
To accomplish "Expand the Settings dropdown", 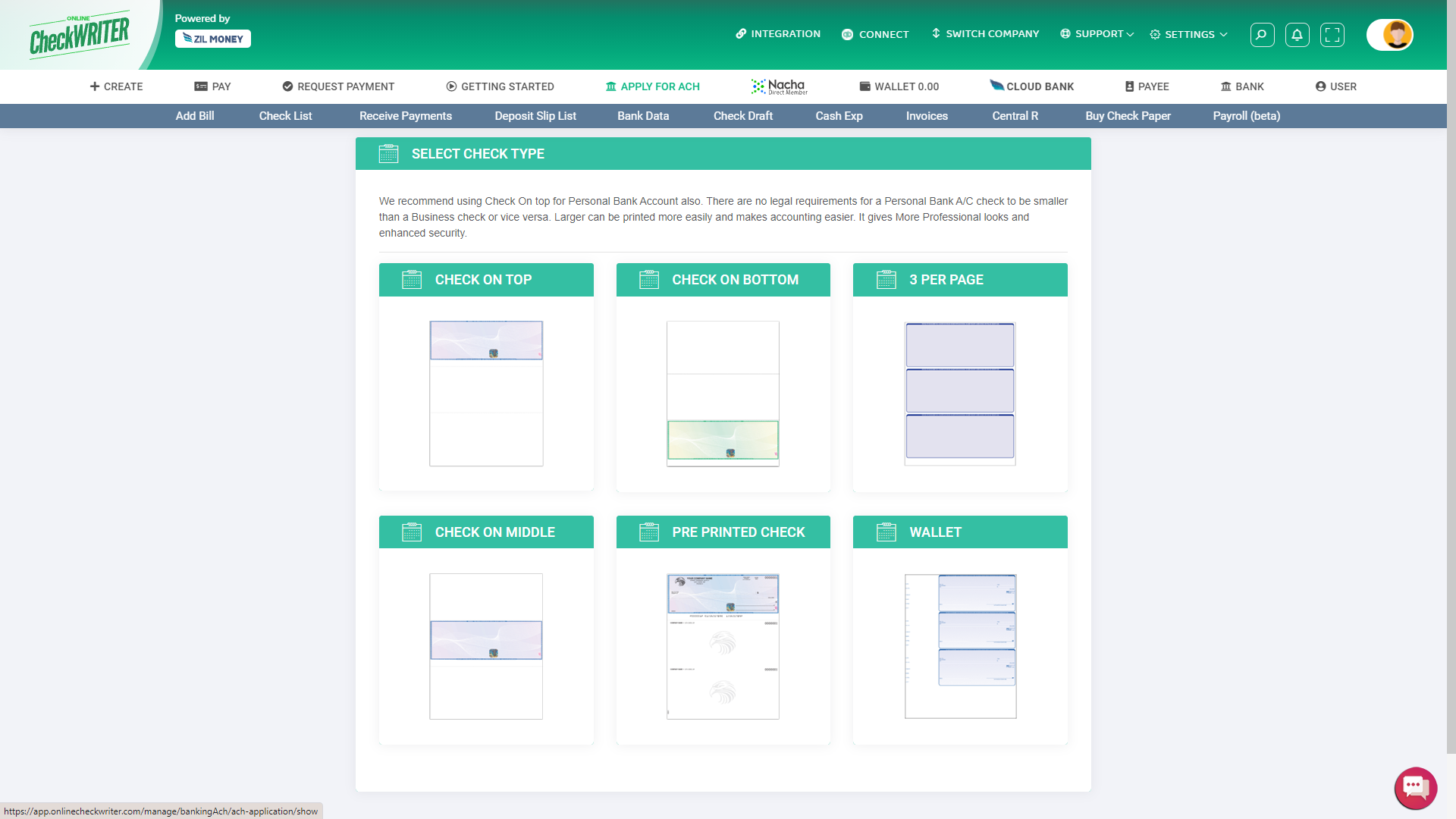I will pyautogui.click(x=1188, y=34).
